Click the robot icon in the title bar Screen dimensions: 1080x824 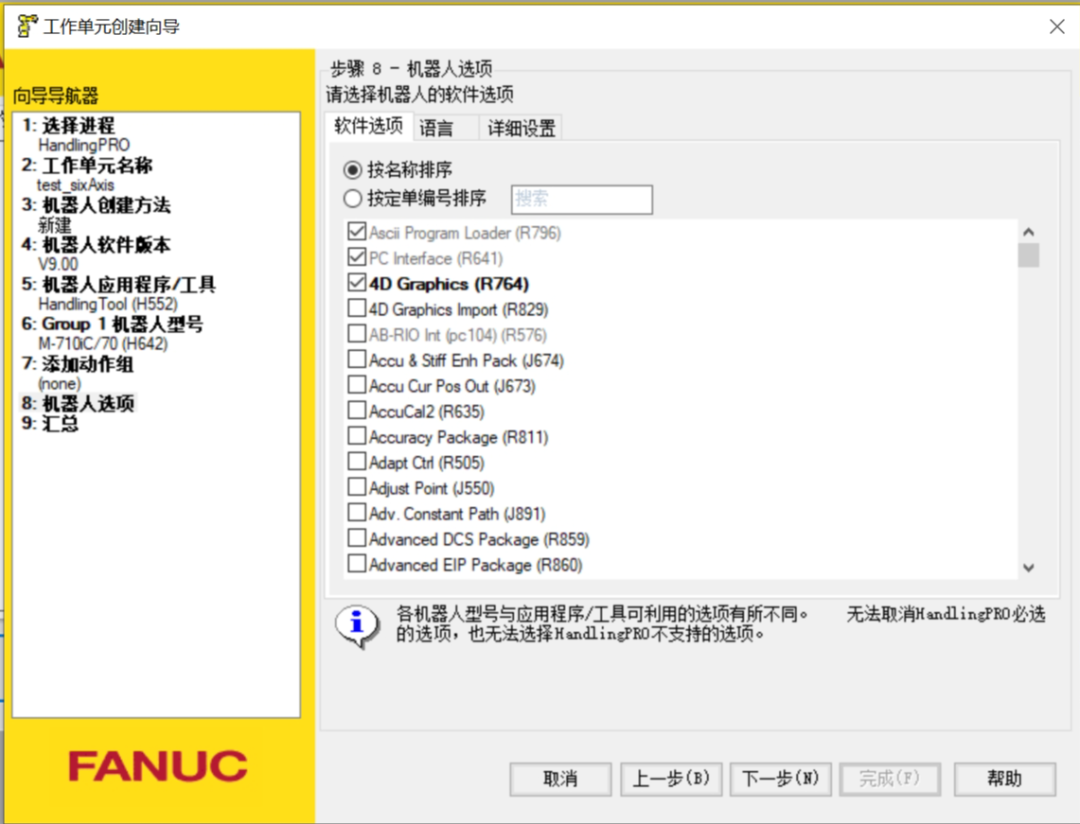pyautogui.click(x=27, y=26)
